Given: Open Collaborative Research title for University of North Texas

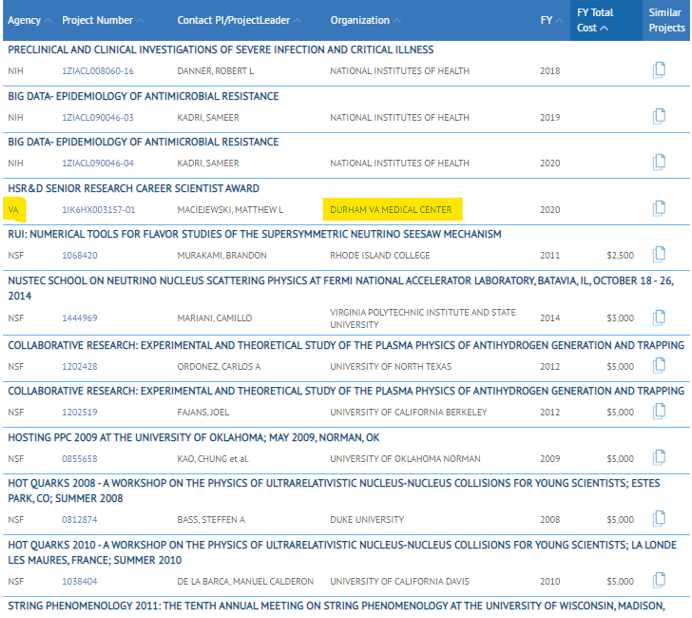Looking at the screenshot, I should 346,345.
